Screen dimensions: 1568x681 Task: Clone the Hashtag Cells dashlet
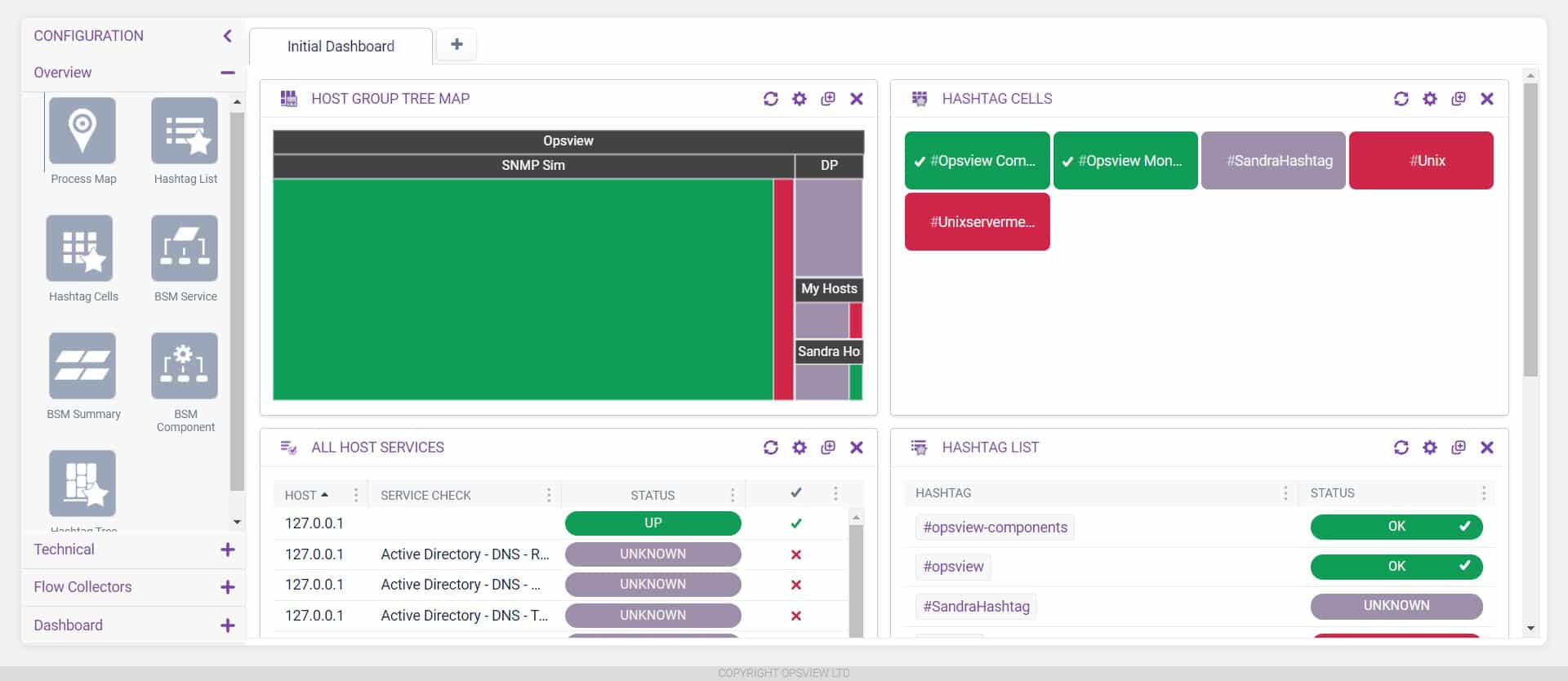(x=1459, y=99)
